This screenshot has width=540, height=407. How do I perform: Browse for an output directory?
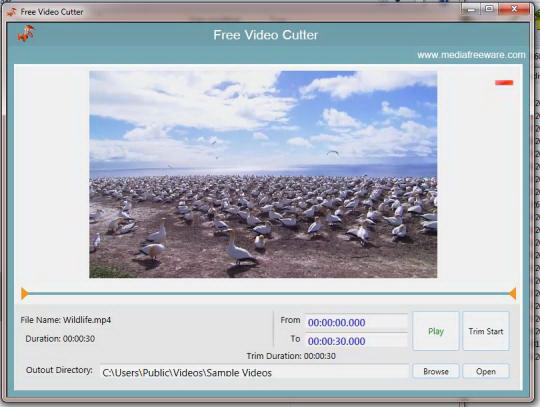436,372
